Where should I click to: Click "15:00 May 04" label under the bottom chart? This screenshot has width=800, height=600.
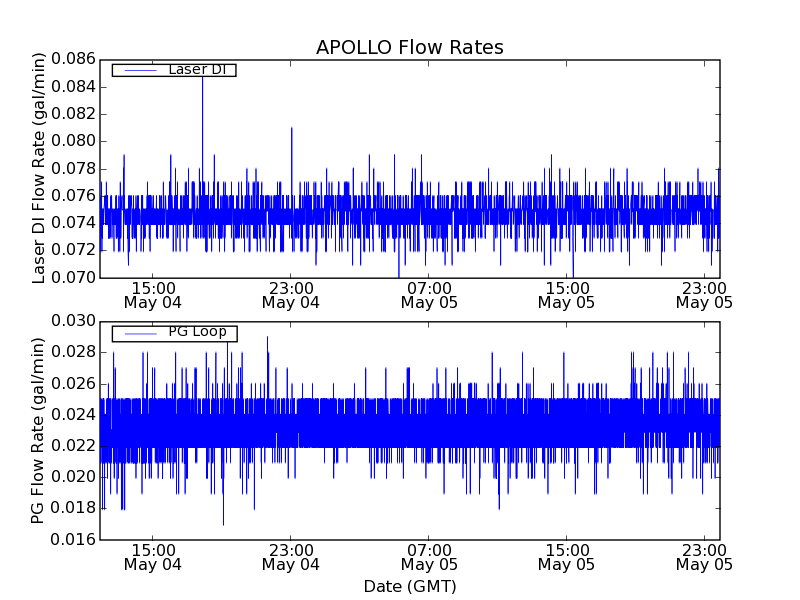tap(152, 556)
